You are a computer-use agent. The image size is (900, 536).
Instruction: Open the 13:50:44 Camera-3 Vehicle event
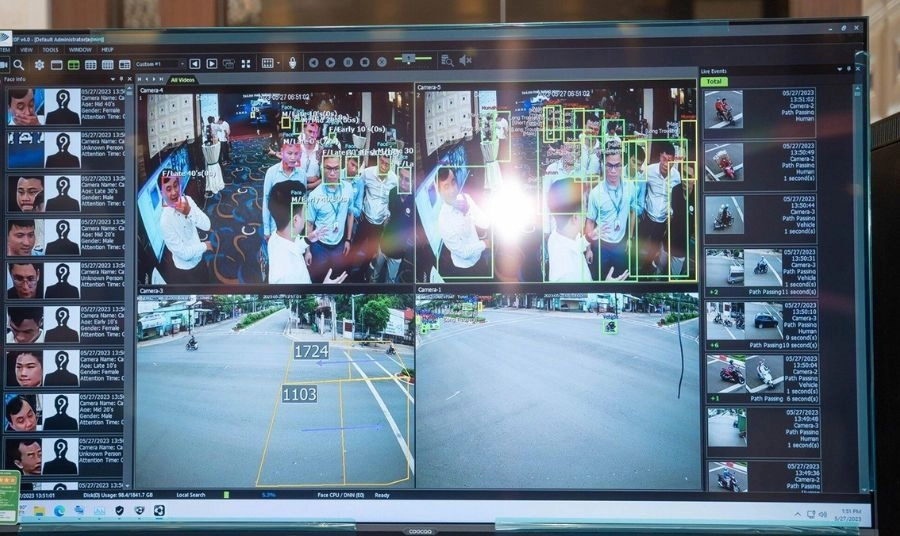click(761, 218)
